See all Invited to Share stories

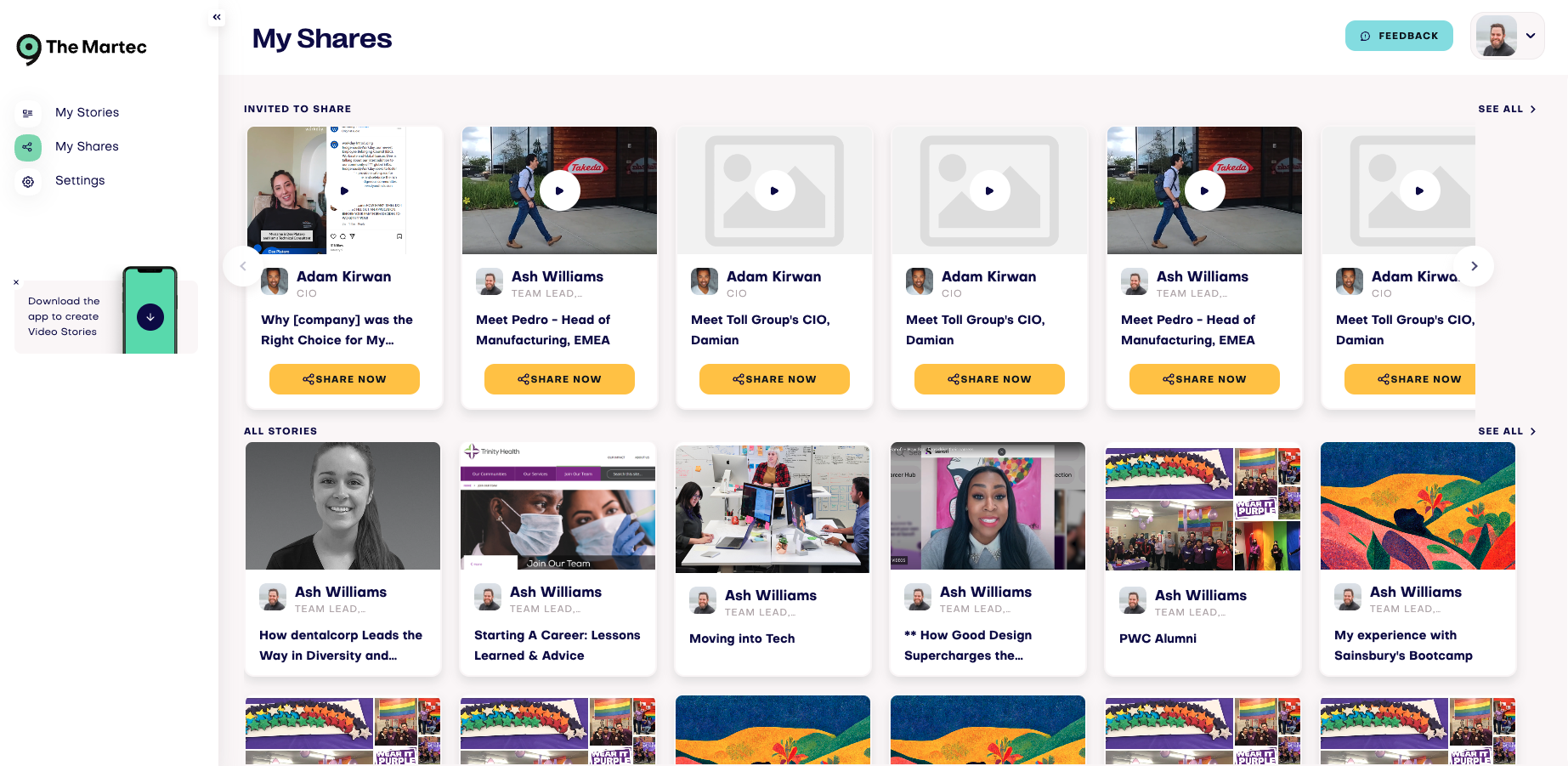tap(1507, 109)
